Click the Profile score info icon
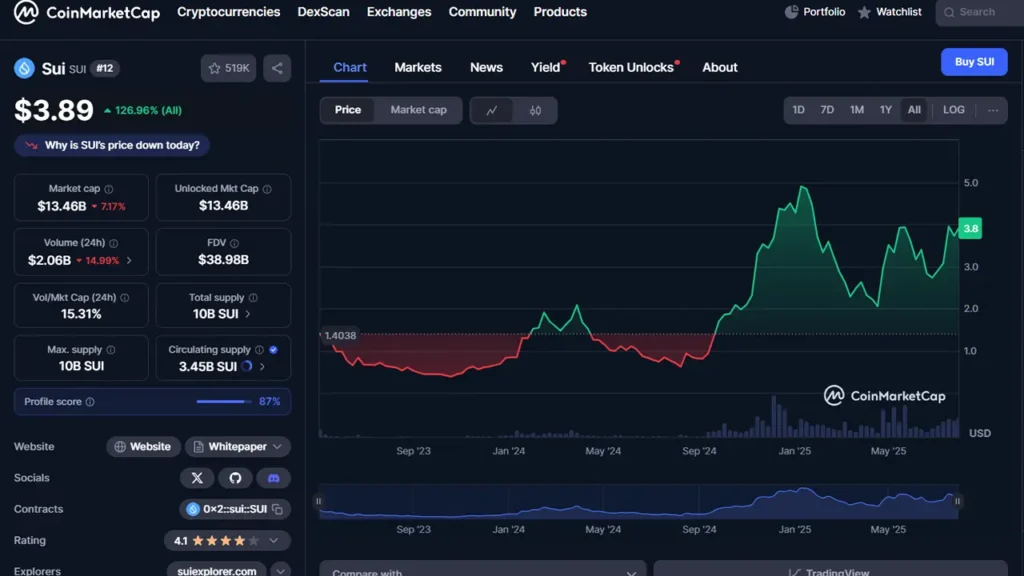 pos(90,402)
